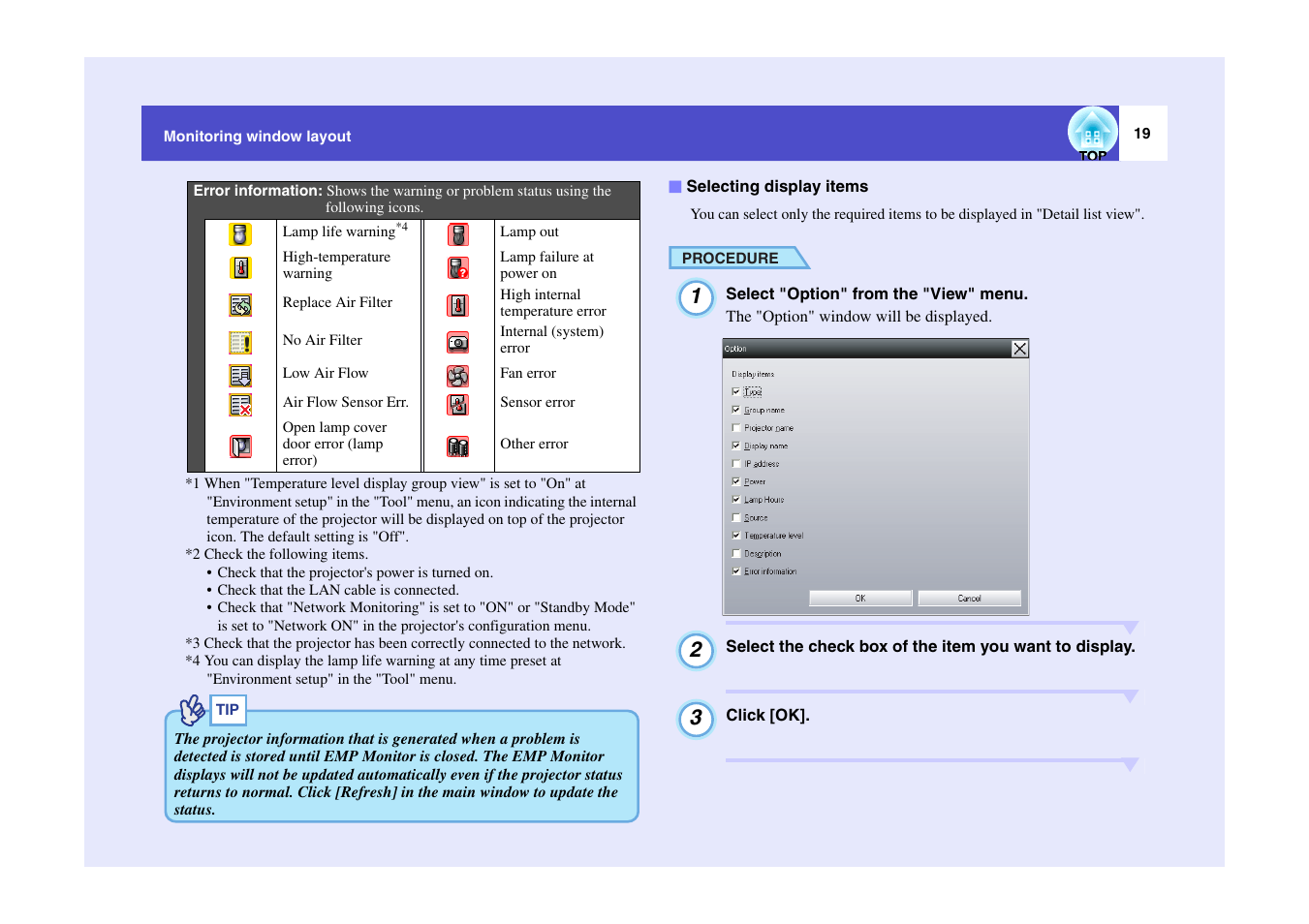
Task: Uncheck the Power checkbox
Action: 736,481
